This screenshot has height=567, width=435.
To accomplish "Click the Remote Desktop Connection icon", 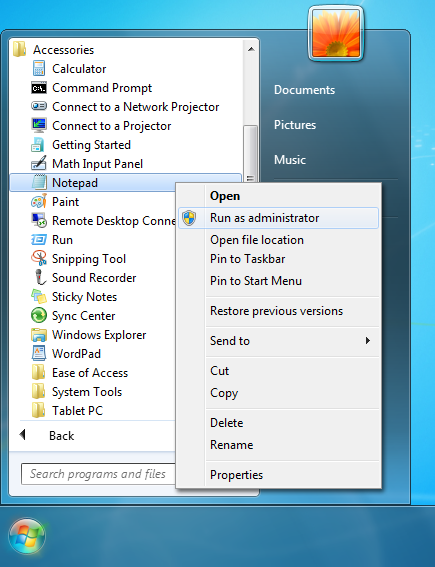I will click(38, 220).
